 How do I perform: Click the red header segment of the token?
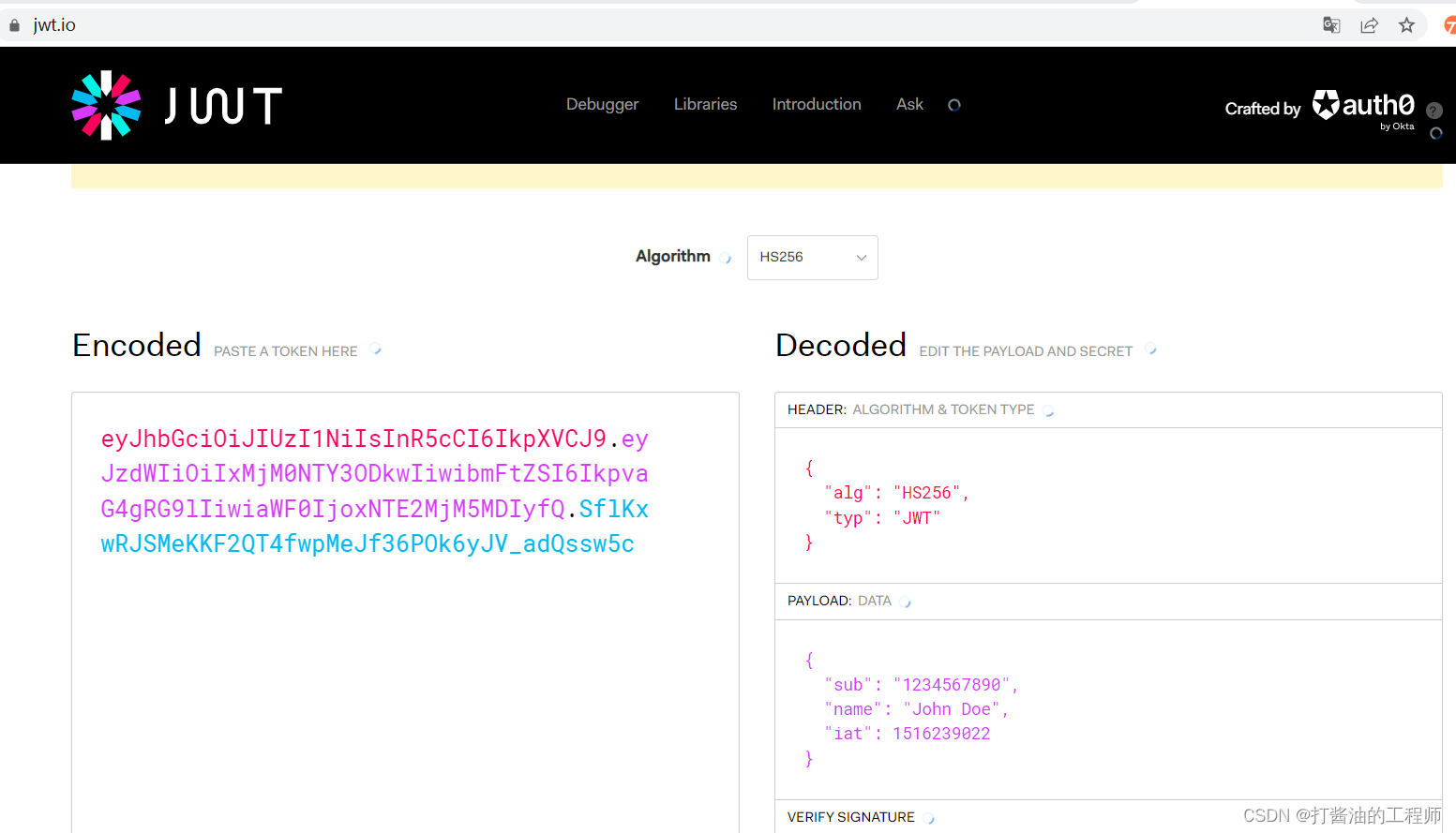click(x=353, y=439)
